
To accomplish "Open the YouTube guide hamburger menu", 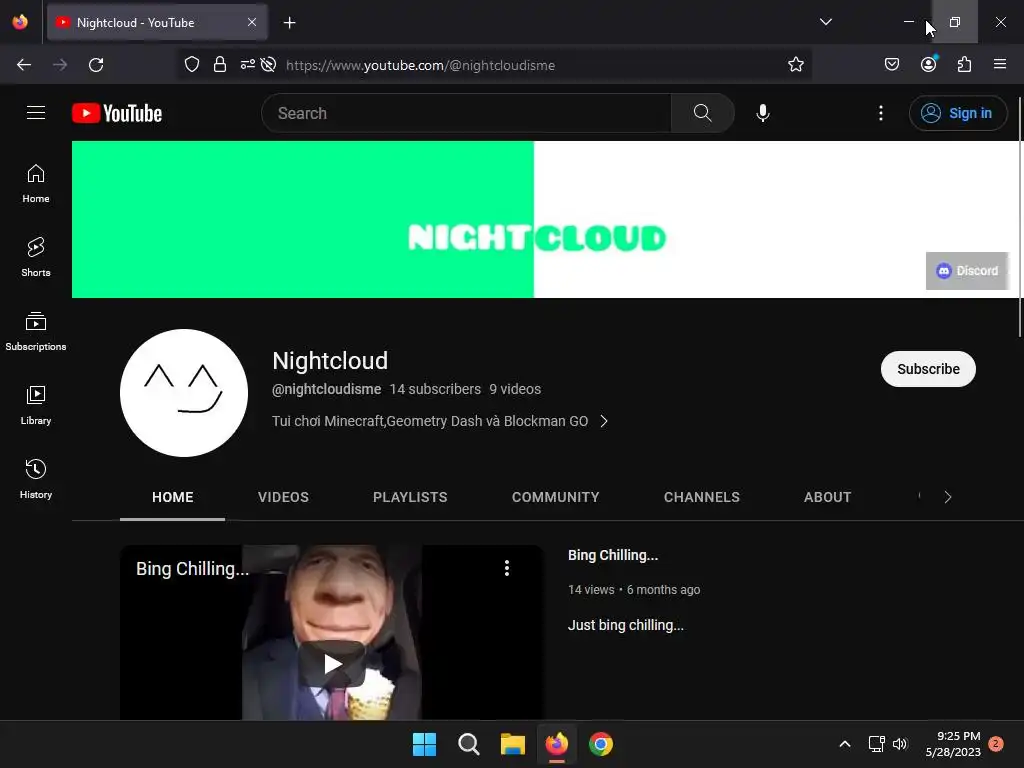I will coord(36,113).
